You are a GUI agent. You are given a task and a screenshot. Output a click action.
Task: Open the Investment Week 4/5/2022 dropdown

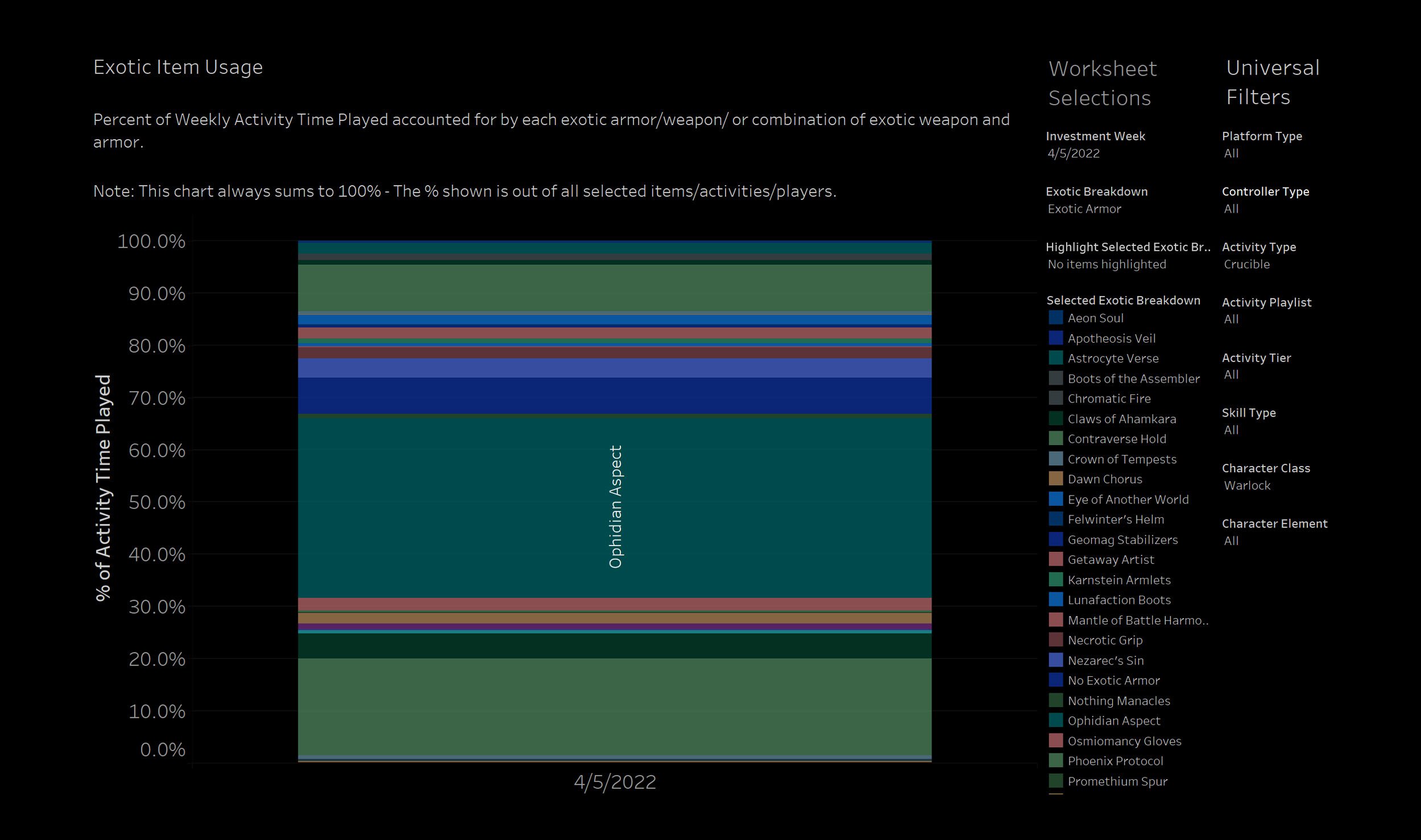click(1074, 153)
